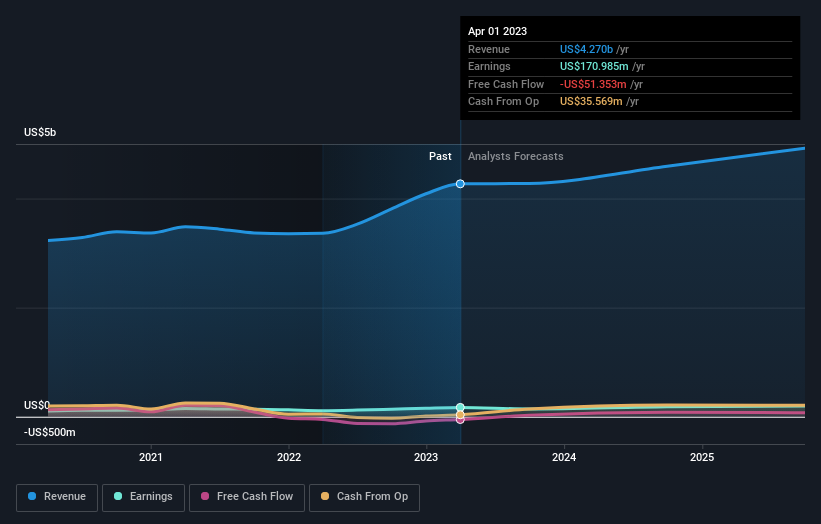
Task: Click the US$170.985m earnings value
Action: (x=594, y=66)
